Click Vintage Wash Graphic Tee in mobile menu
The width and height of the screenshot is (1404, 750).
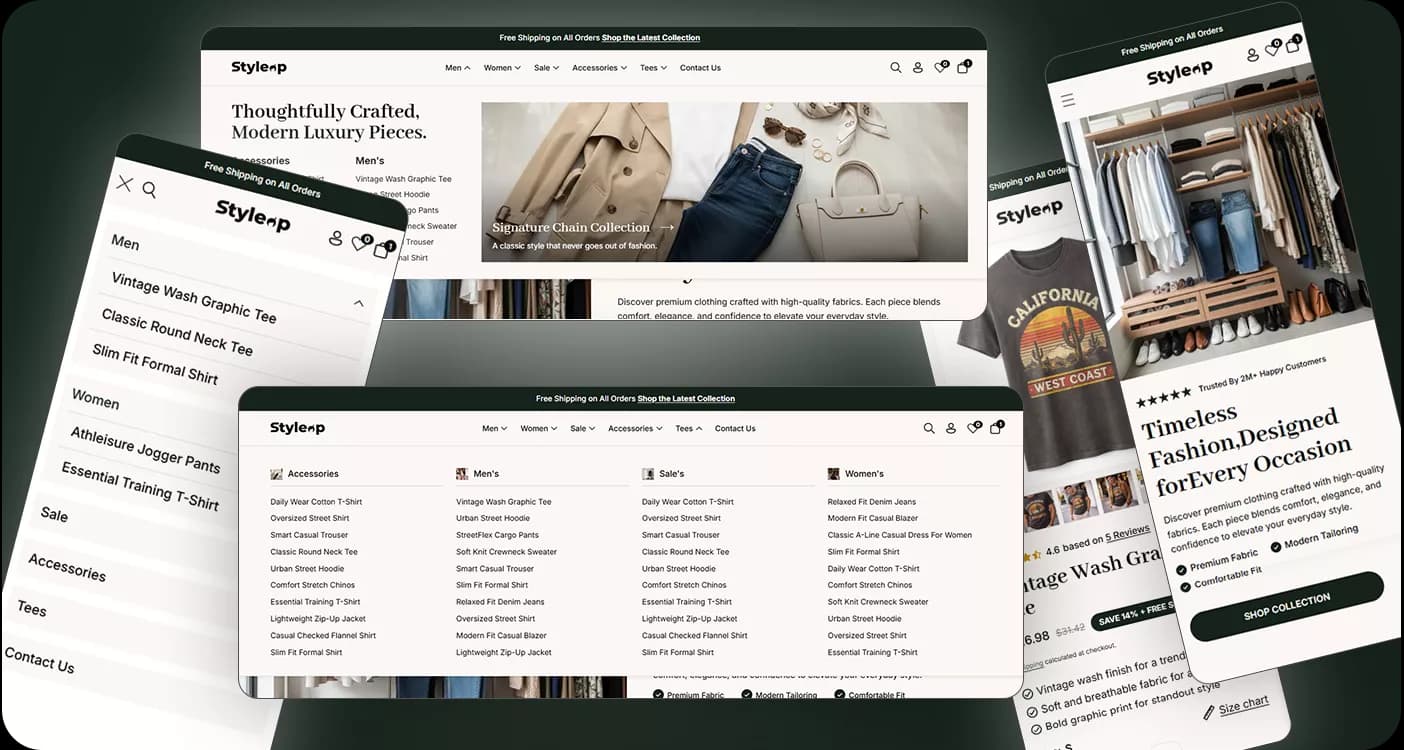tap(193, 298)
